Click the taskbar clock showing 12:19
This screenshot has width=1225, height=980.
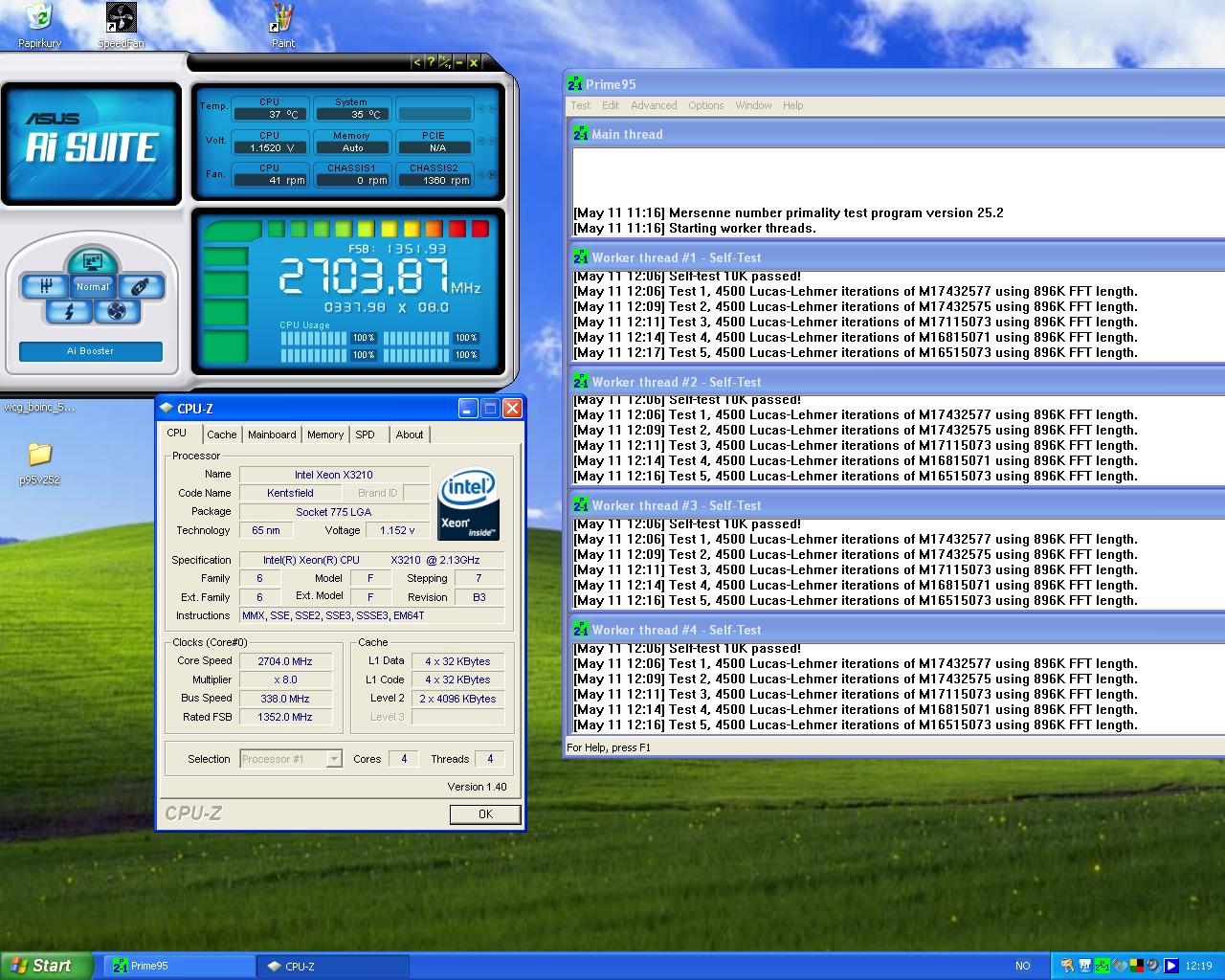1199,966
